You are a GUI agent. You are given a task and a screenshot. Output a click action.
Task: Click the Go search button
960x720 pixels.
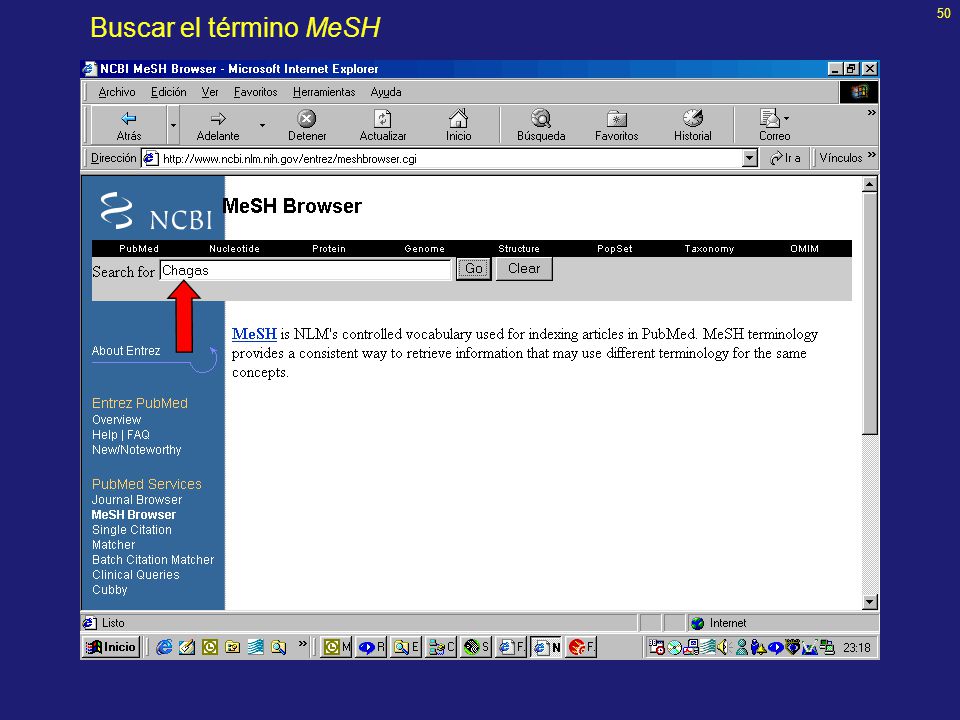[473, 269]
